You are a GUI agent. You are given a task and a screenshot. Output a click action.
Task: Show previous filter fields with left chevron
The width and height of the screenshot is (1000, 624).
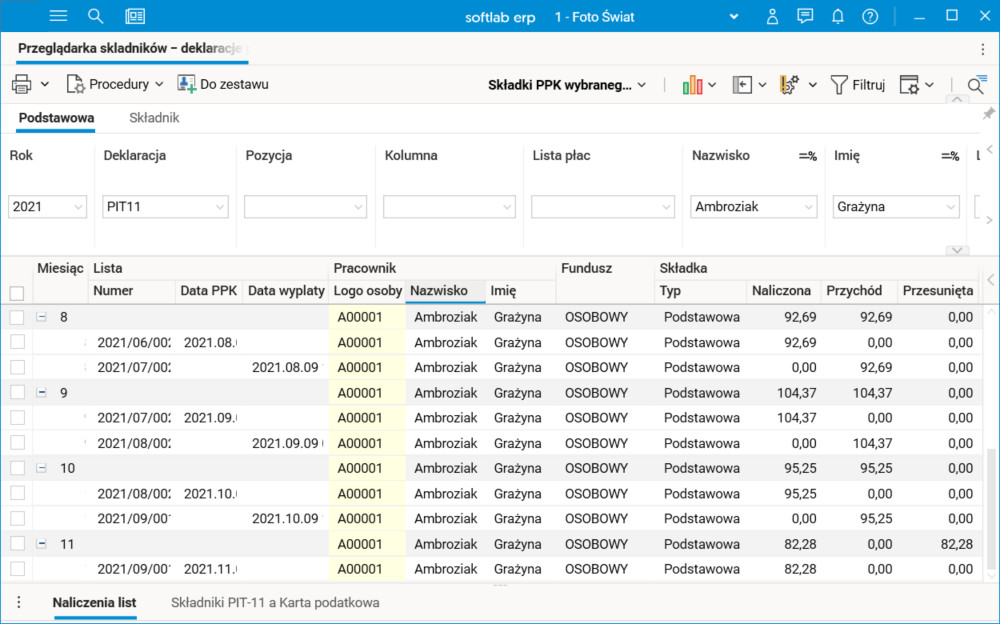point(990,149)
